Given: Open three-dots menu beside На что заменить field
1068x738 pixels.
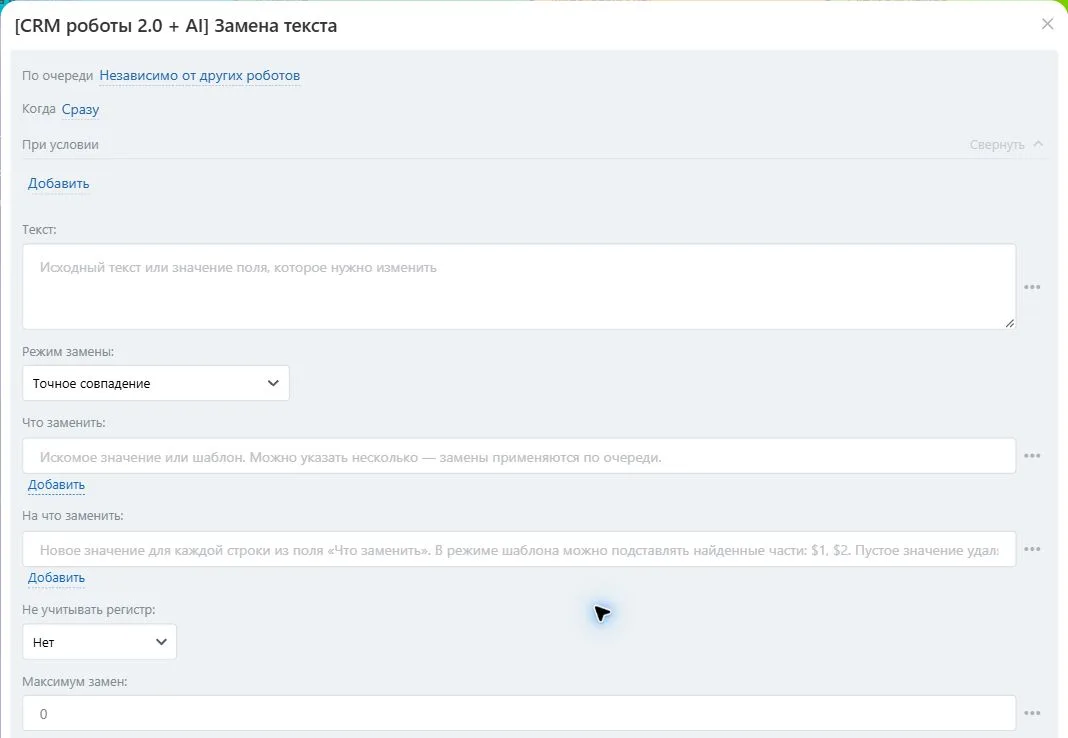Looking at the screenshot, I should [x=1032, y=549].
